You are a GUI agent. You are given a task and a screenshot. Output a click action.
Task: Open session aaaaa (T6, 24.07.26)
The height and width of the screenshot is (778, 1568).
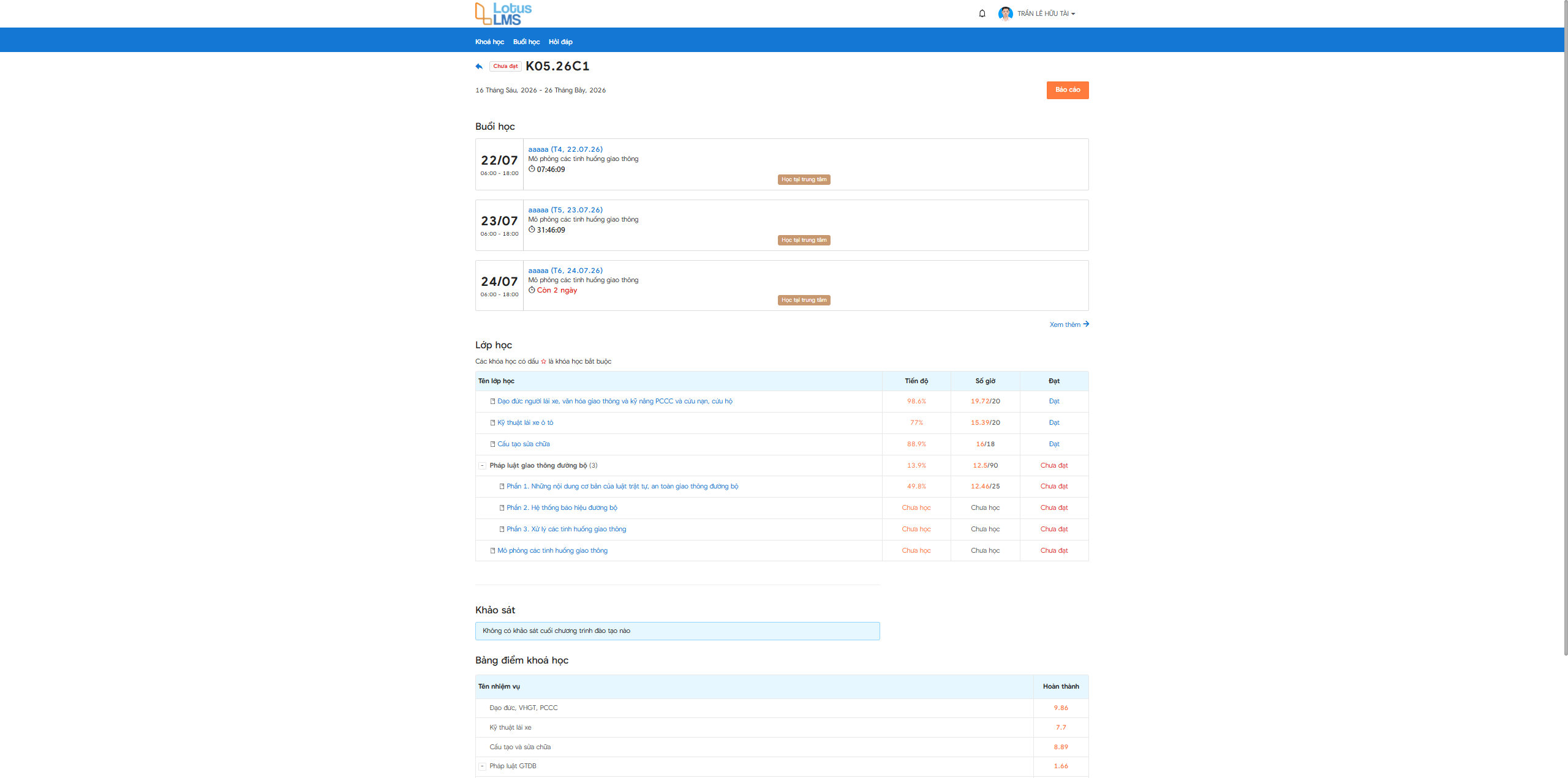565,271
